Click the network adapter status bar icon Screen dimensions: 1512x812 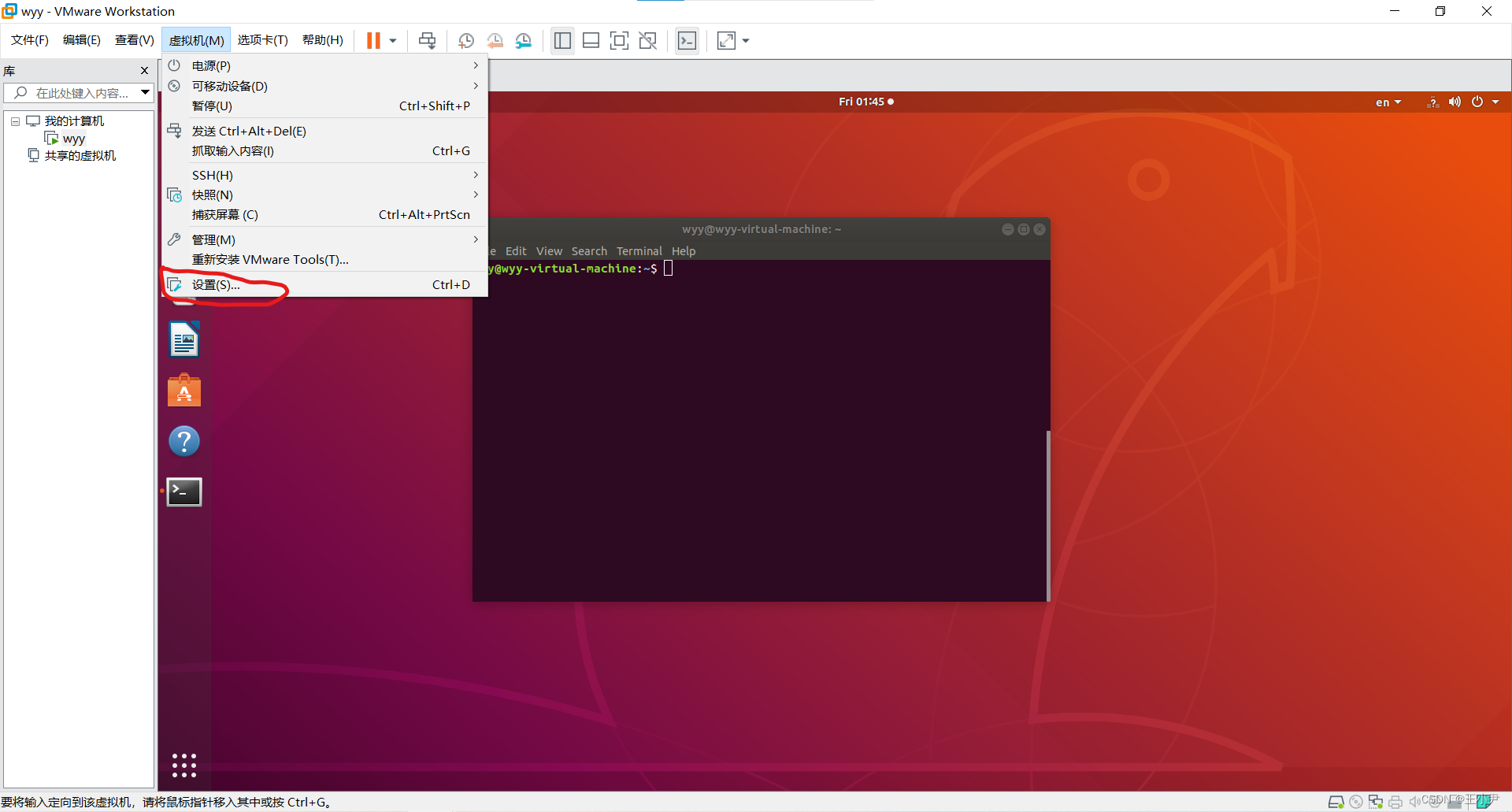[x=1375, y=802]
